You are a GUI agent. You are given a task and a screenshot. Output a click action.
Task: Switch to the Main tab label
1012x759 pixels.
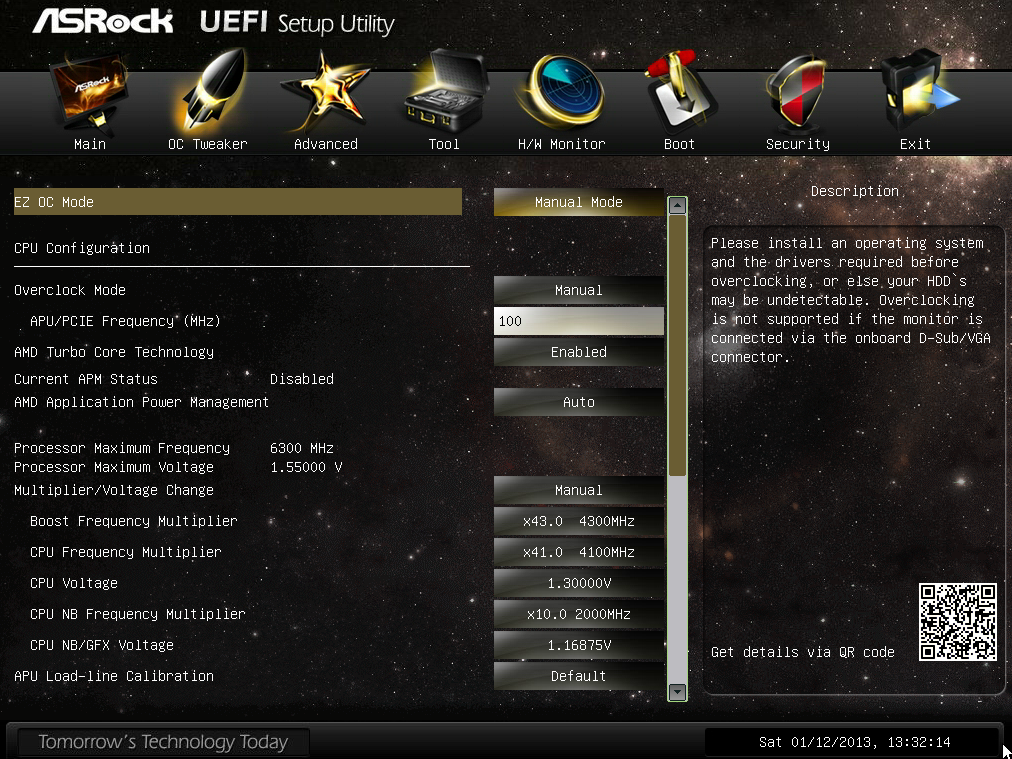90,144
